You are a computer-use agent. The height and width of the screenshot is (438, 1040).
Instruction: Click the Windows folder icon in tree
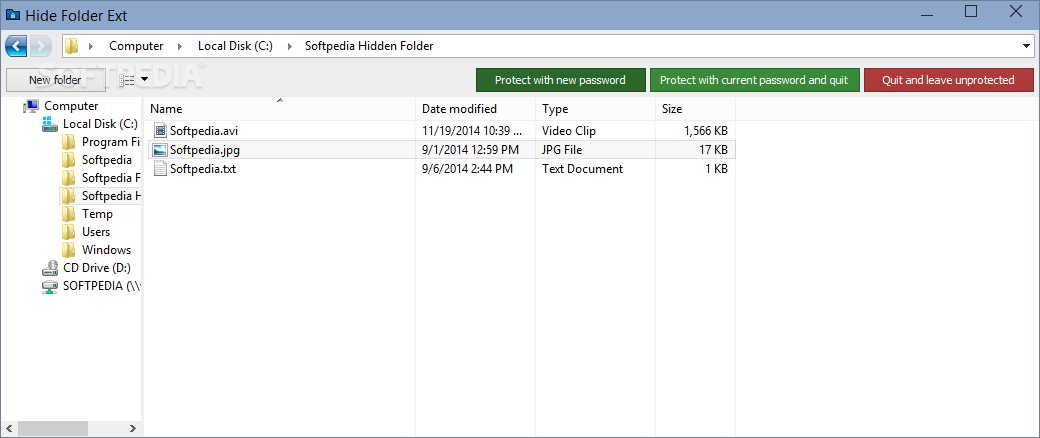tap(68, 250)
